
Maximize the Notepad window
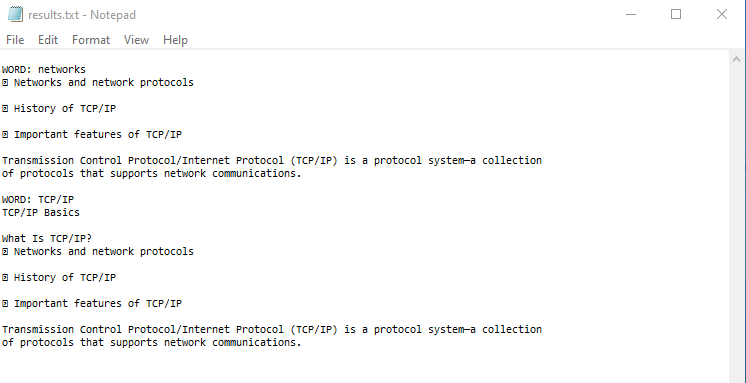click(x=676, y=15)
